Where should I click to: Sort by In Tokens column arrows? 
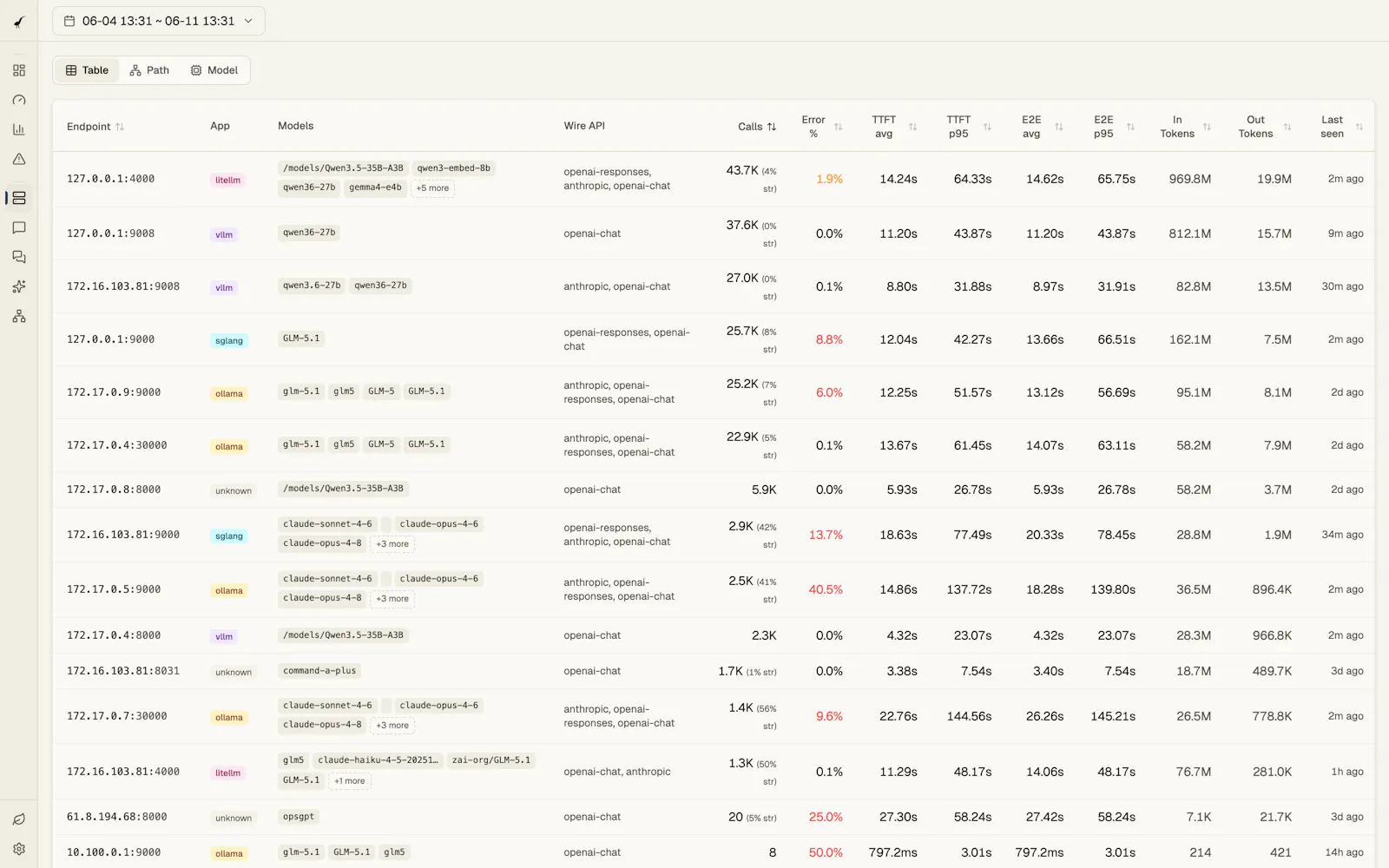(1207, 127)
